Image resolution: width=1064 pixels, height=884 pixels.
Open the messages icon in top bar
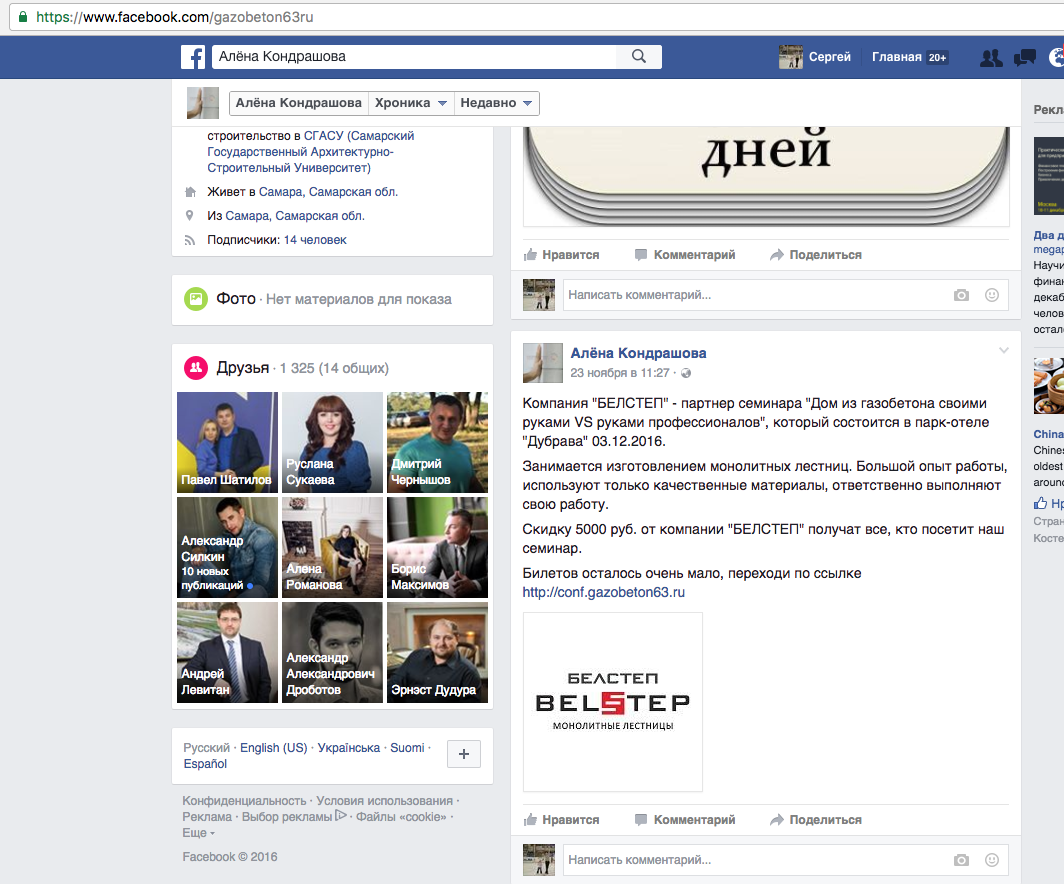[1024, 58]
